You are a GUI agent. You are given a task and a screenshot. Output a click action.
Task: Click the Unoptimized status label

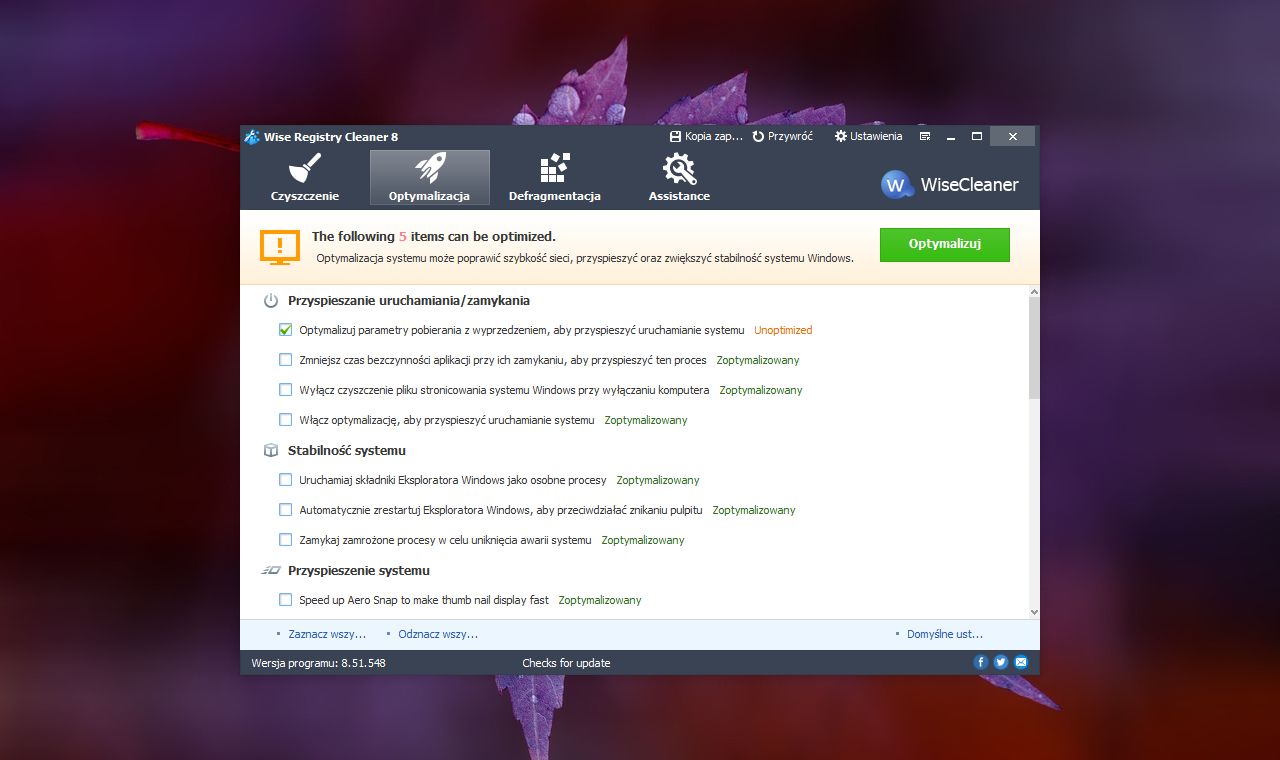(783, 330)
